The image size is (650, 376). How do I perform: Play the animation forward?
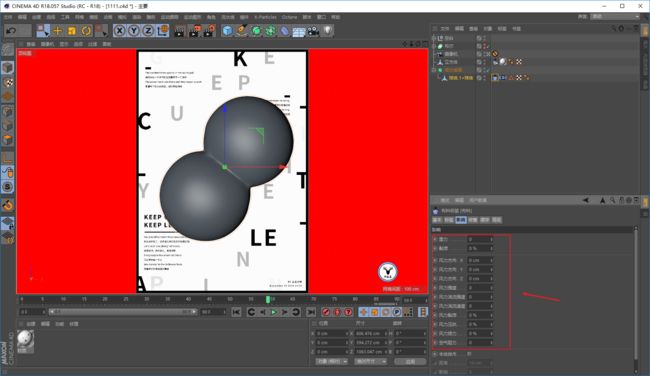point(274,312)
